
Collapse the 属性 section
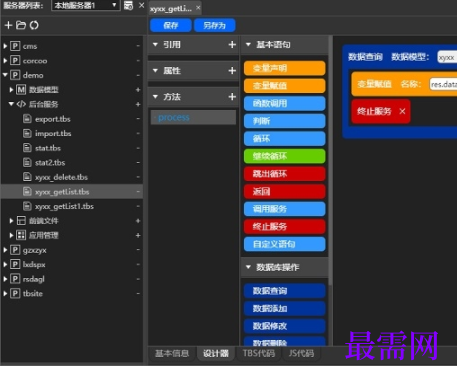coord(155,70)
